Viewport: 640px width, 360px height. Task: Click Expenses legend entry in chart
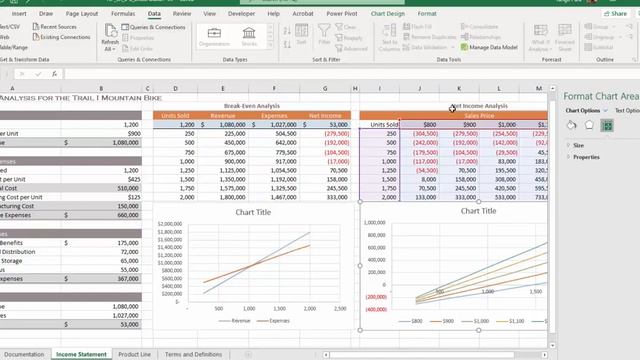pyautogui.click(x=273, y=321)
